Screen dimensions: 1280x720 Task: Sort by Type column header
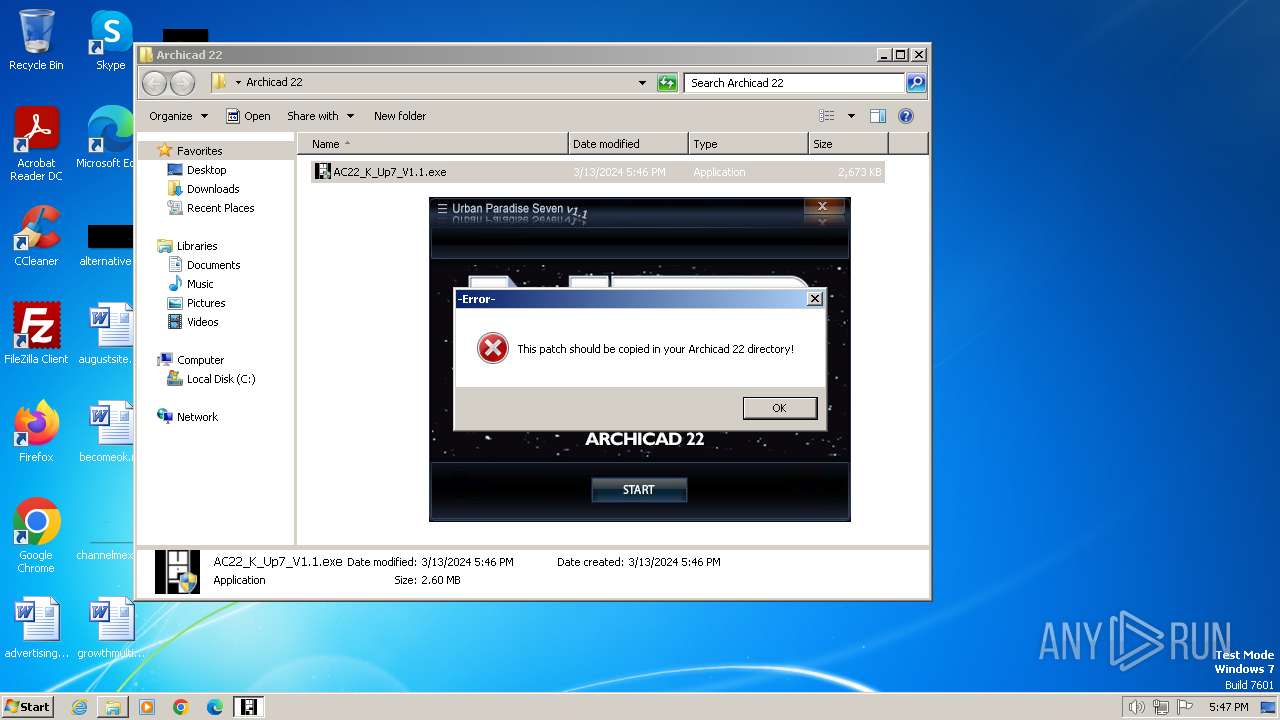point(748,144)
